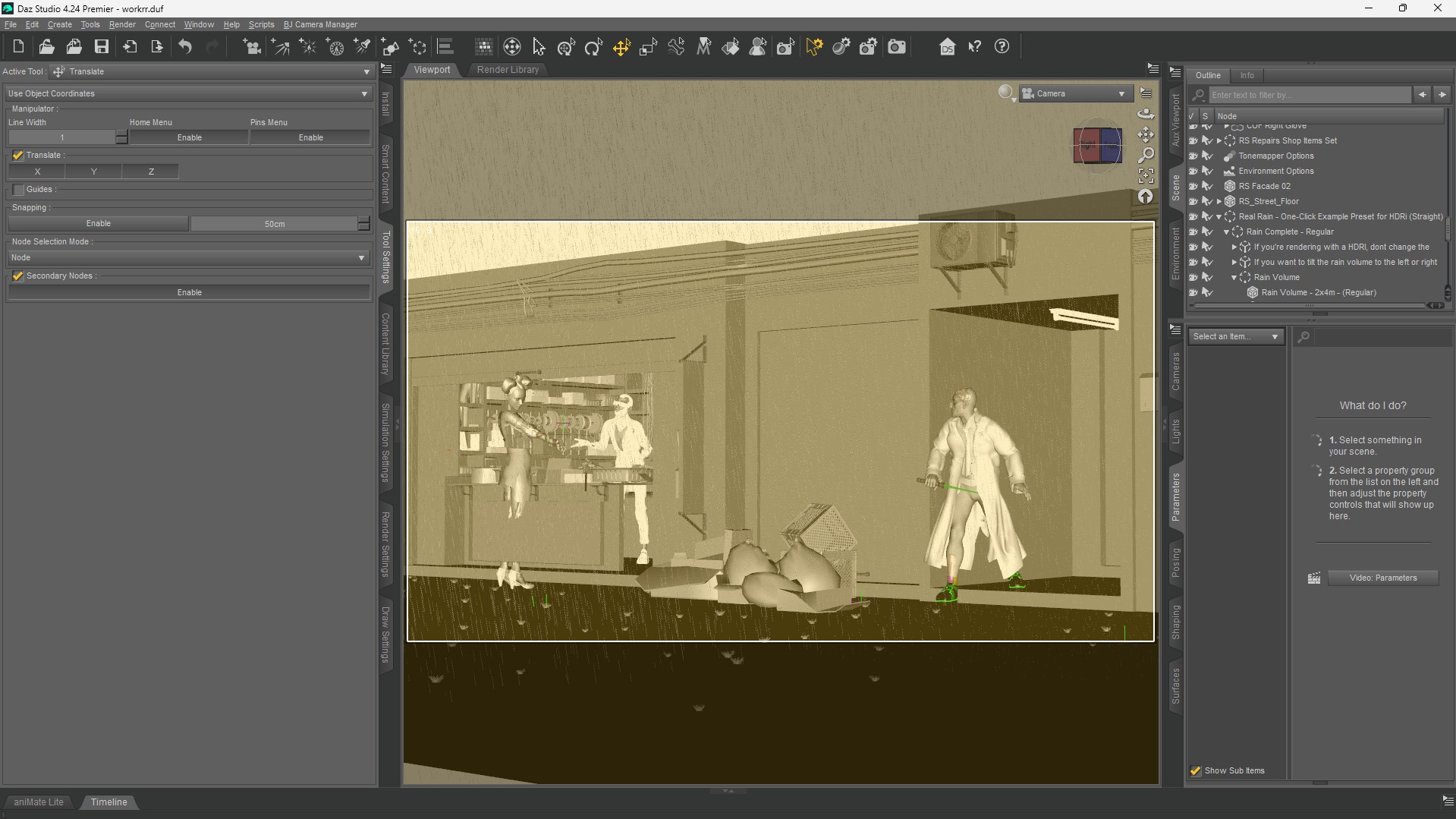
Task: Select the ActivePose bone tool
Action: [x=676, y=47]
